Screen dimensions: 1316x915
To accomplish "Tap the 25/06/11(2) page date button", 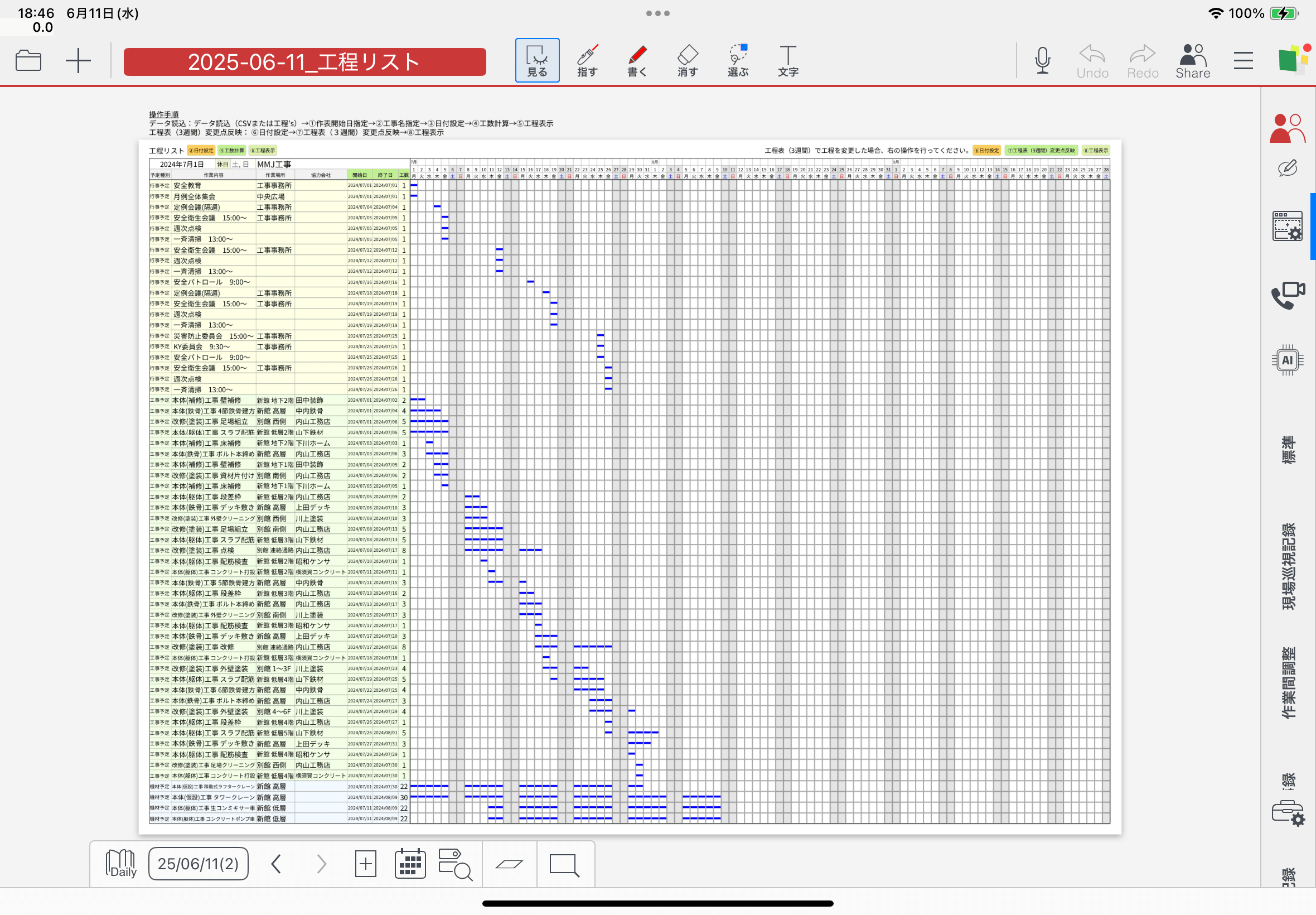I will tap(198, 864).
